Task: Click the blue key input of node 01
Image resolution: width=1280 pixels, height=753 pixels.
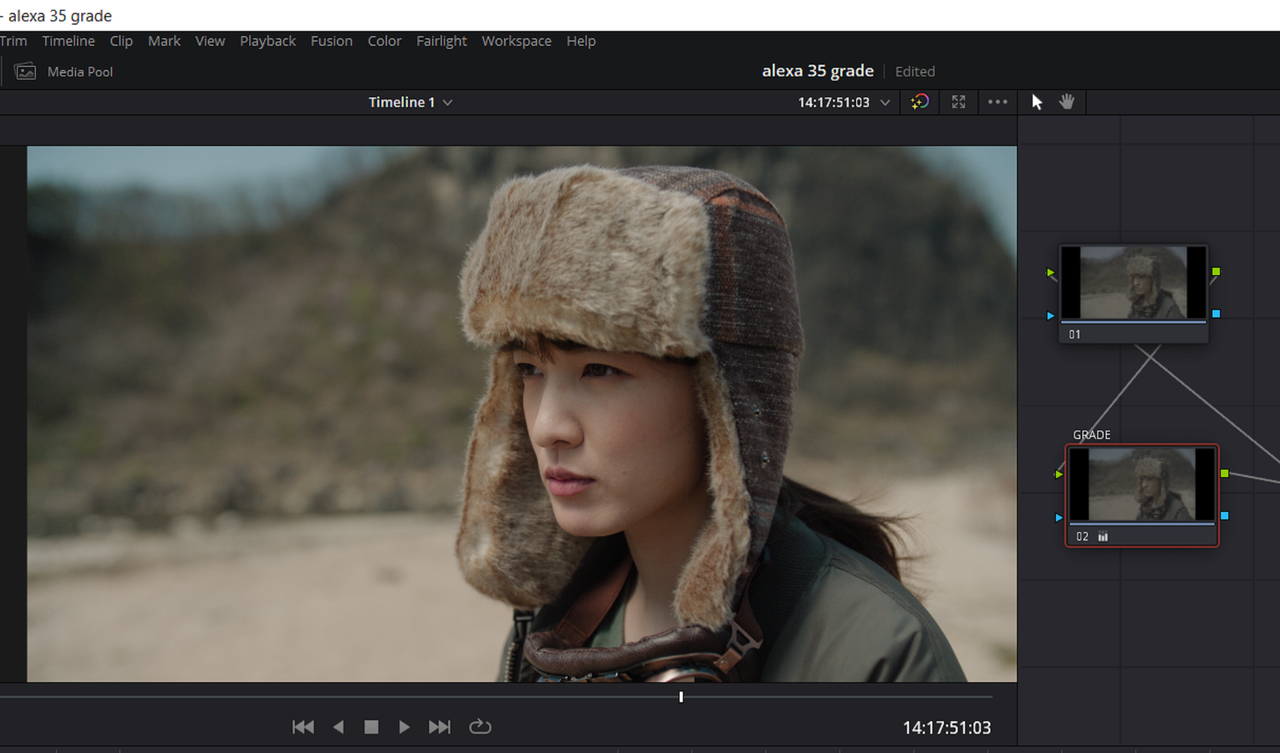Action: [x=1051, y=315]
